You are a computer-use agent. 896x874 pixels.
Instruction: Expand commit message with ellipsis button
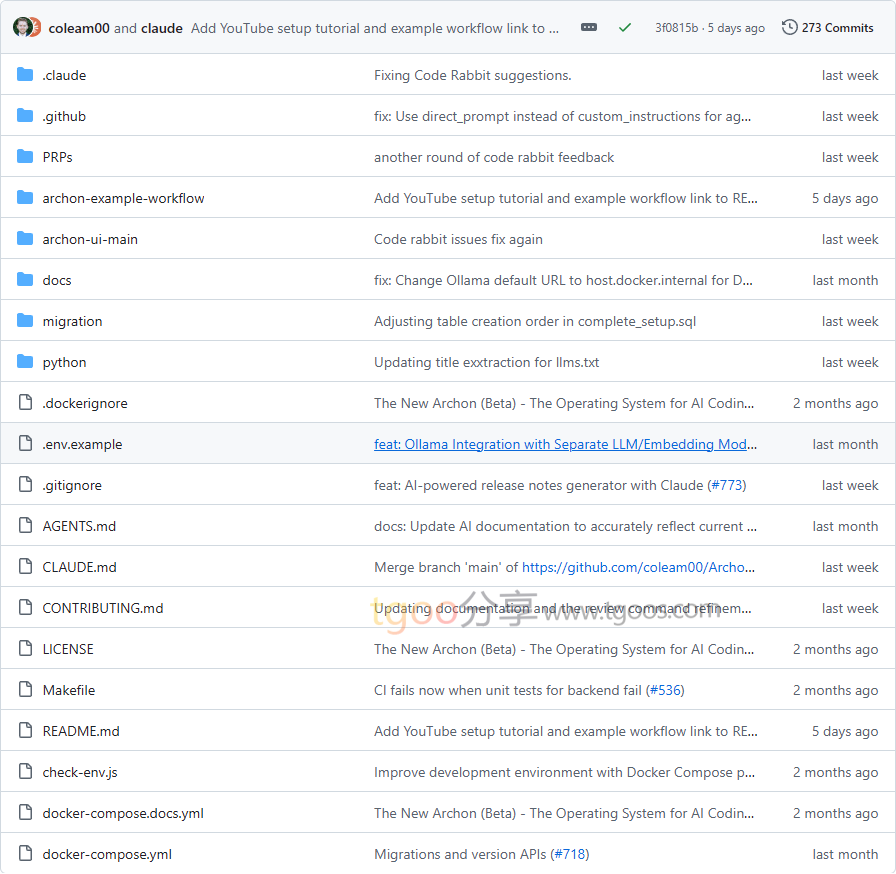pyautogui.click(x=589, y=28)
